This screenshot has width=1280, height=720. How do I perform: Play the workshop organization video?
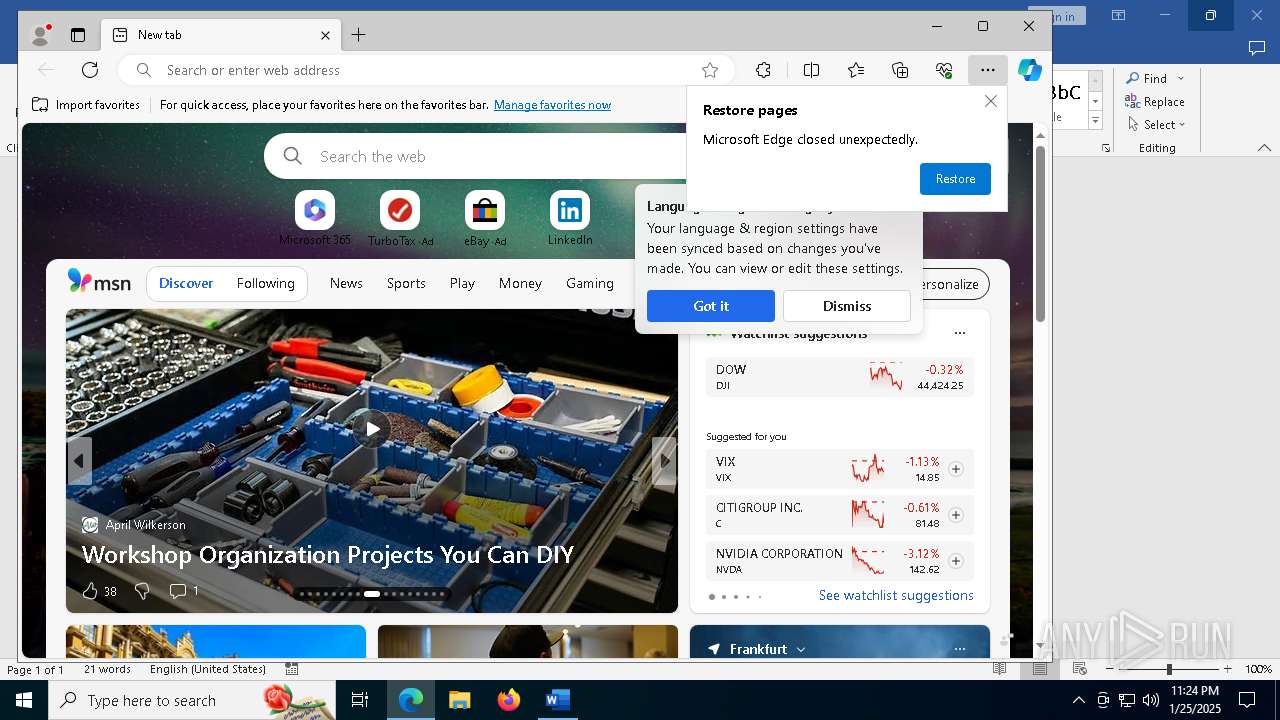372,429
